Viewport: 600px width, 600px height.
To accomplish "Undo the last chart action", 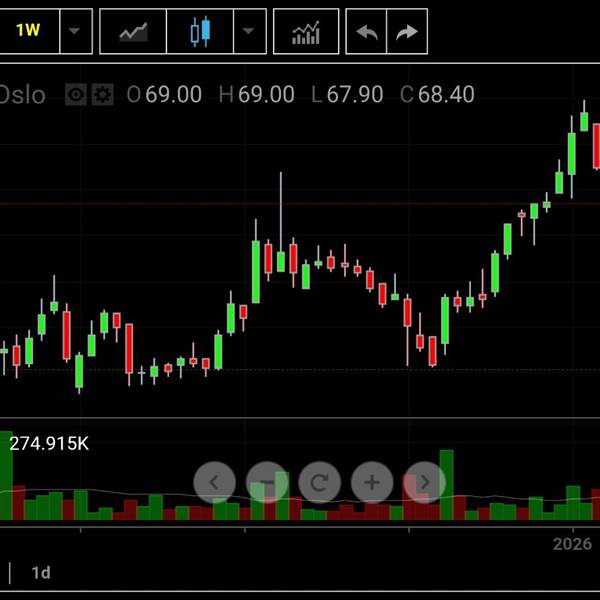I will pyautogui.click(x=367, y=31).
